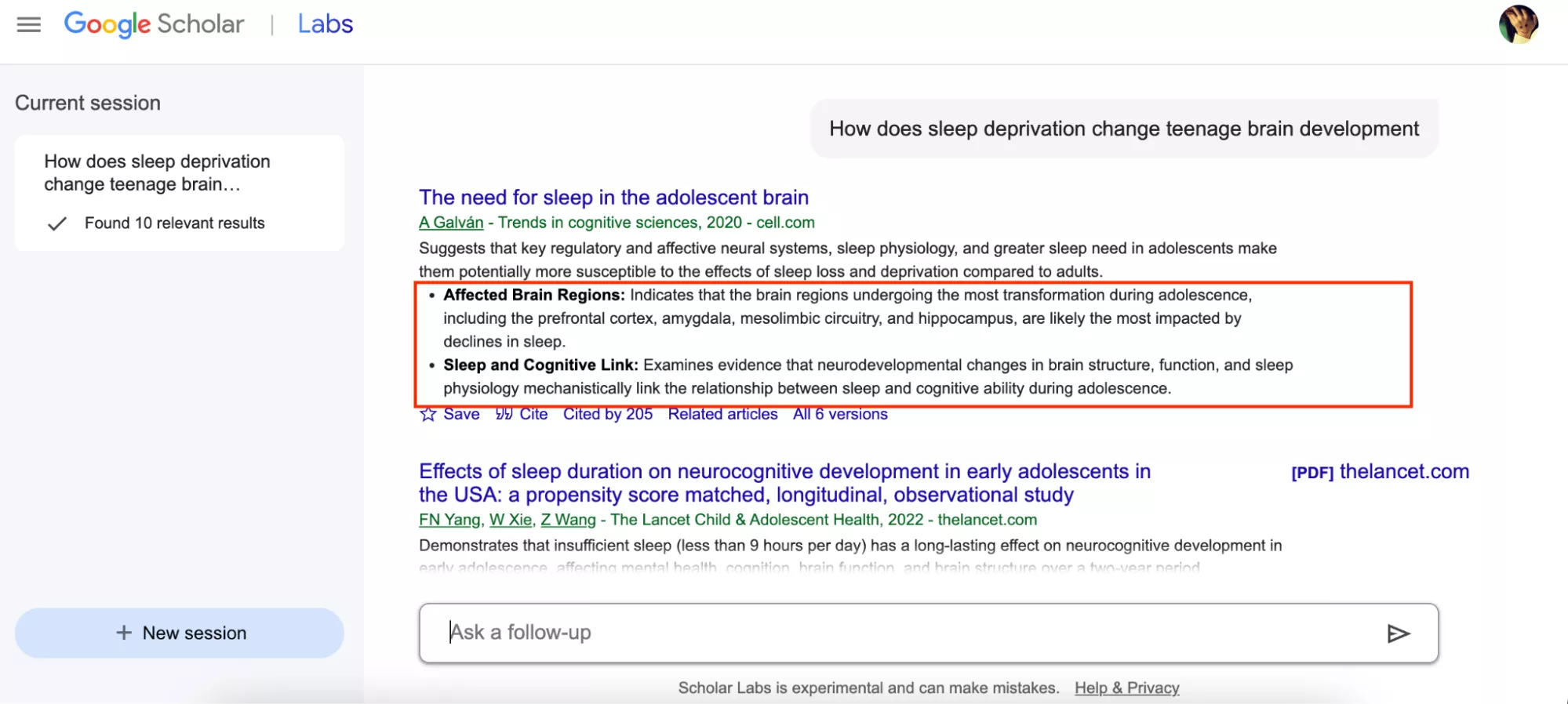The image size is (1568, 704).
Task: Send the follow-up question arrow
Action: click(x=1399, y=633)
